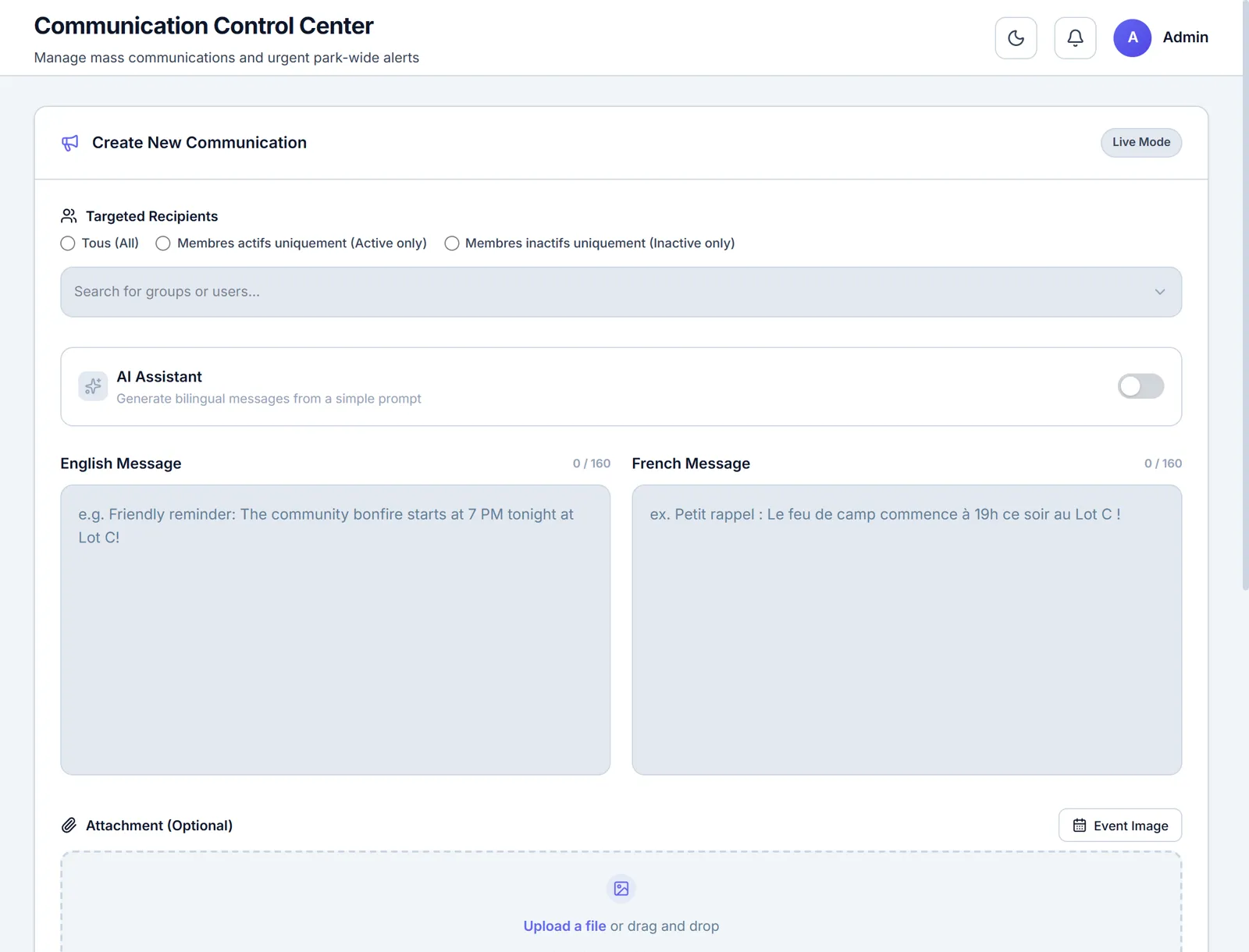1249x952 pixels.
Task: Click the AI Assistant sparkle icon
Action: pos(93,386)
